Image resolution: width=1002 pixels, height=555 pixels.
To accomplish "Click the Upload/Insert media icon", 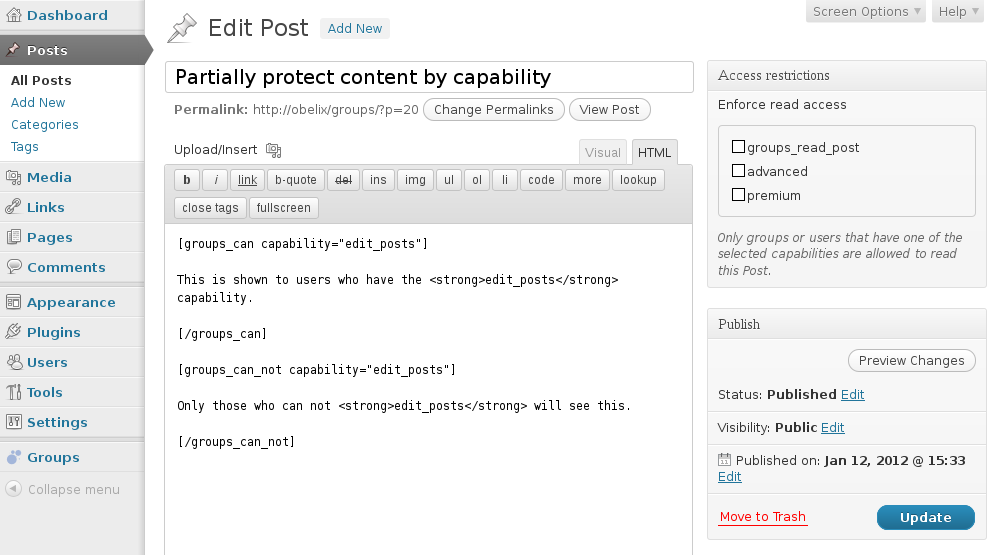I will [x=274, y=150].
